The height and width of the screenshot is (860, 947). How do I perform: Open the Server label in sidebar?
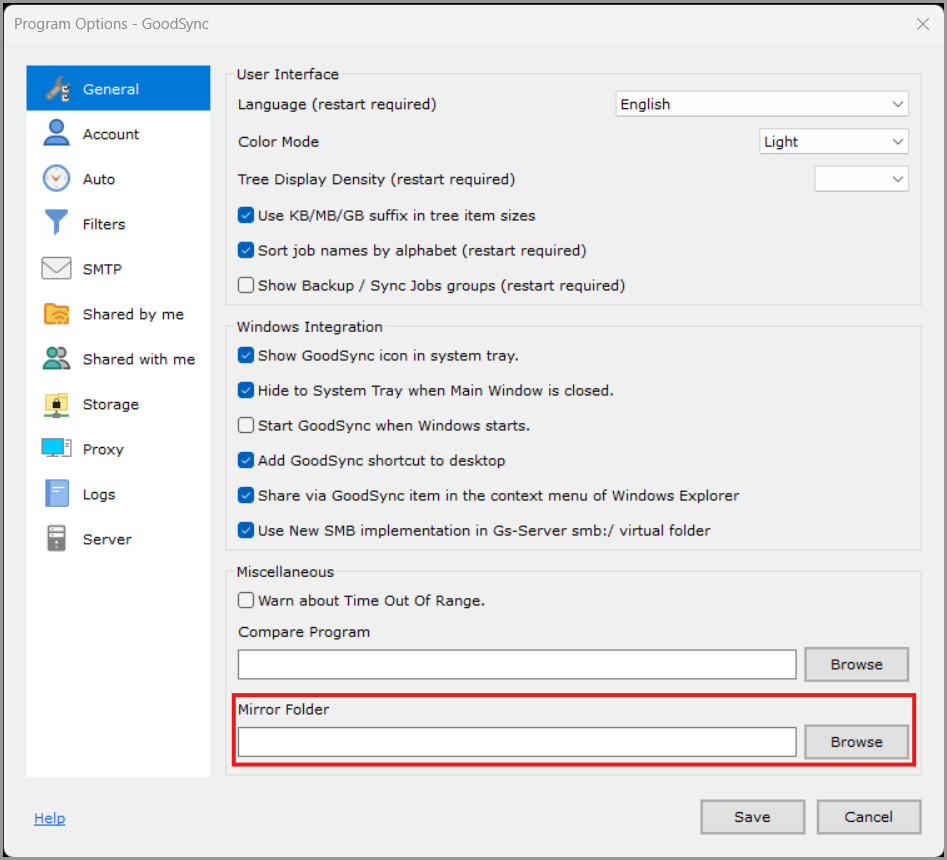107,539
